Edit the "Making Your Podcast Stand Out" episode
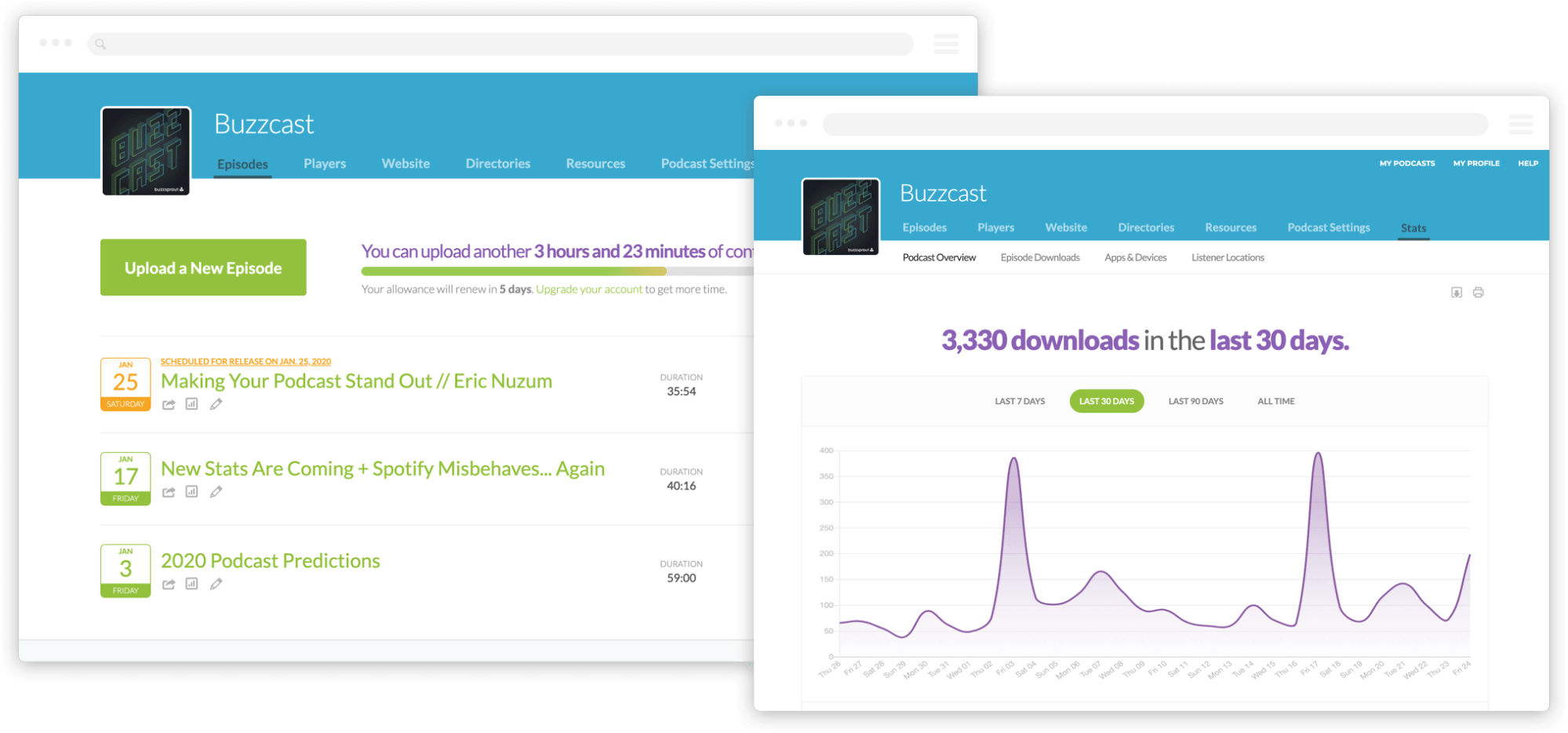The width and height of the screenshot is (1568, 733). pyautogui.click(x=216, y=403)
